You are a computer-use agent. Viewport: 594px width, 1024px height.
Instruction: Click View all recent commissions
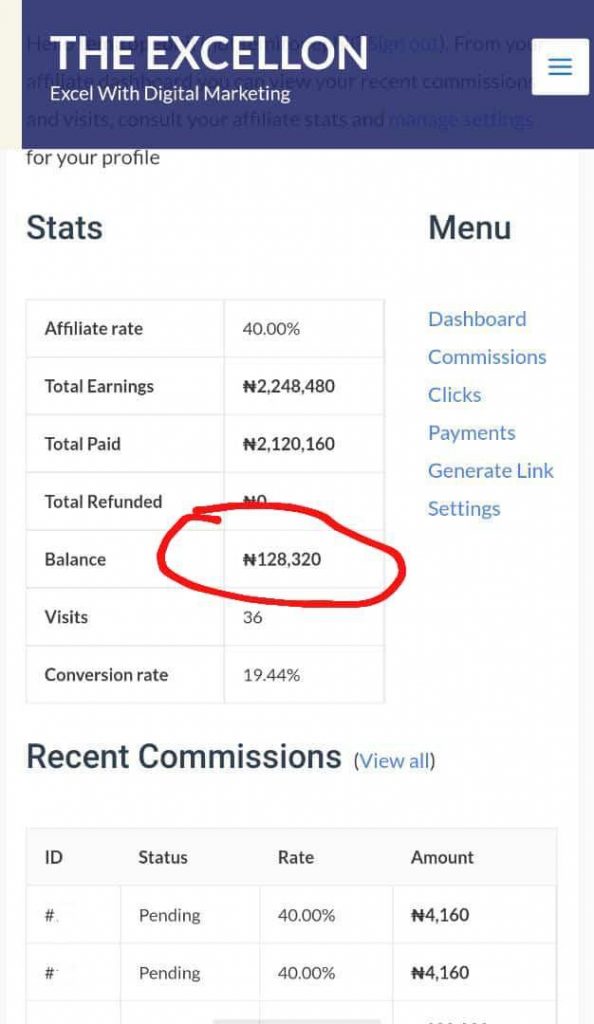[394, 761]
